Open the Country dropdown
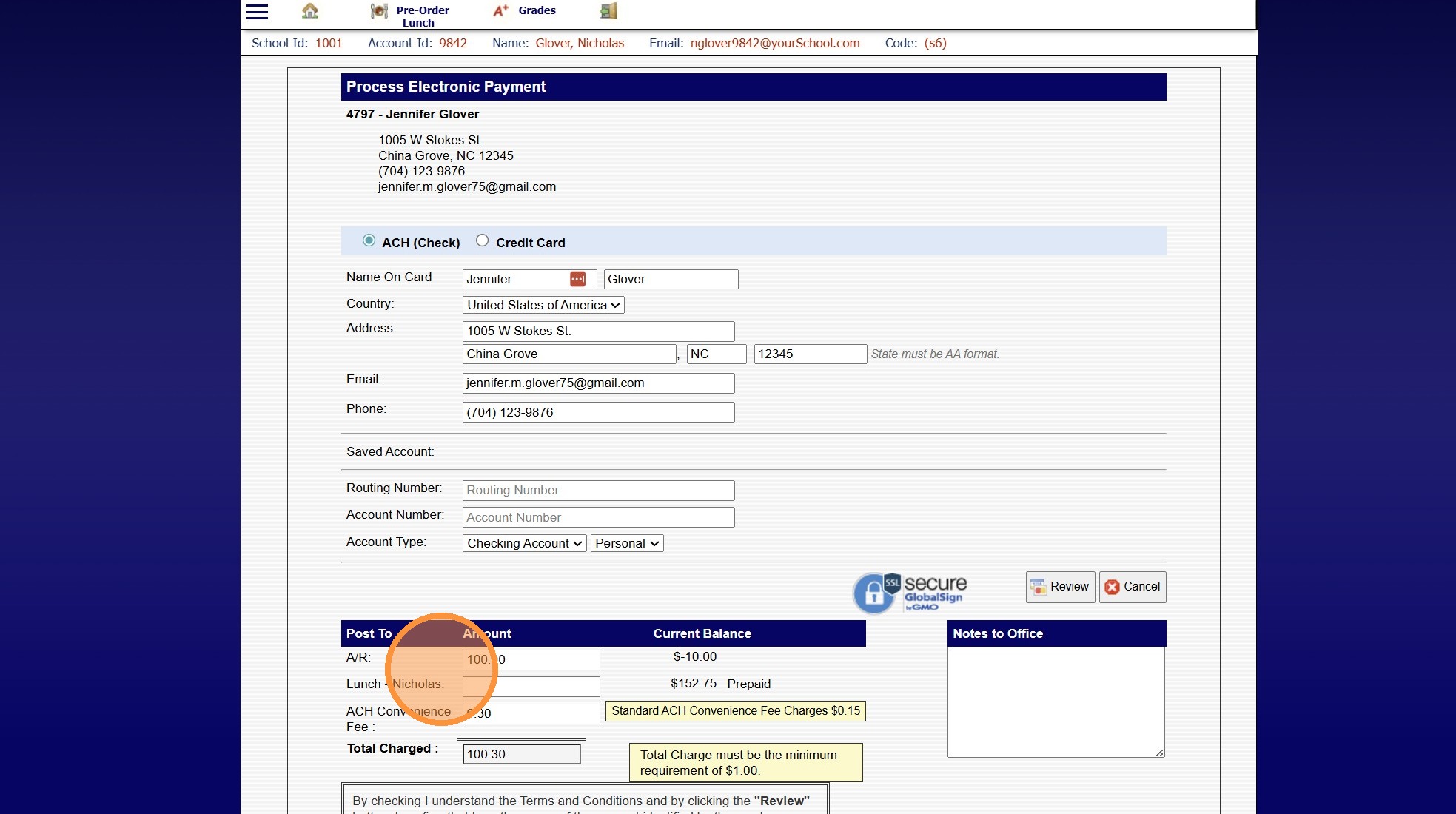 click(543, 305)
